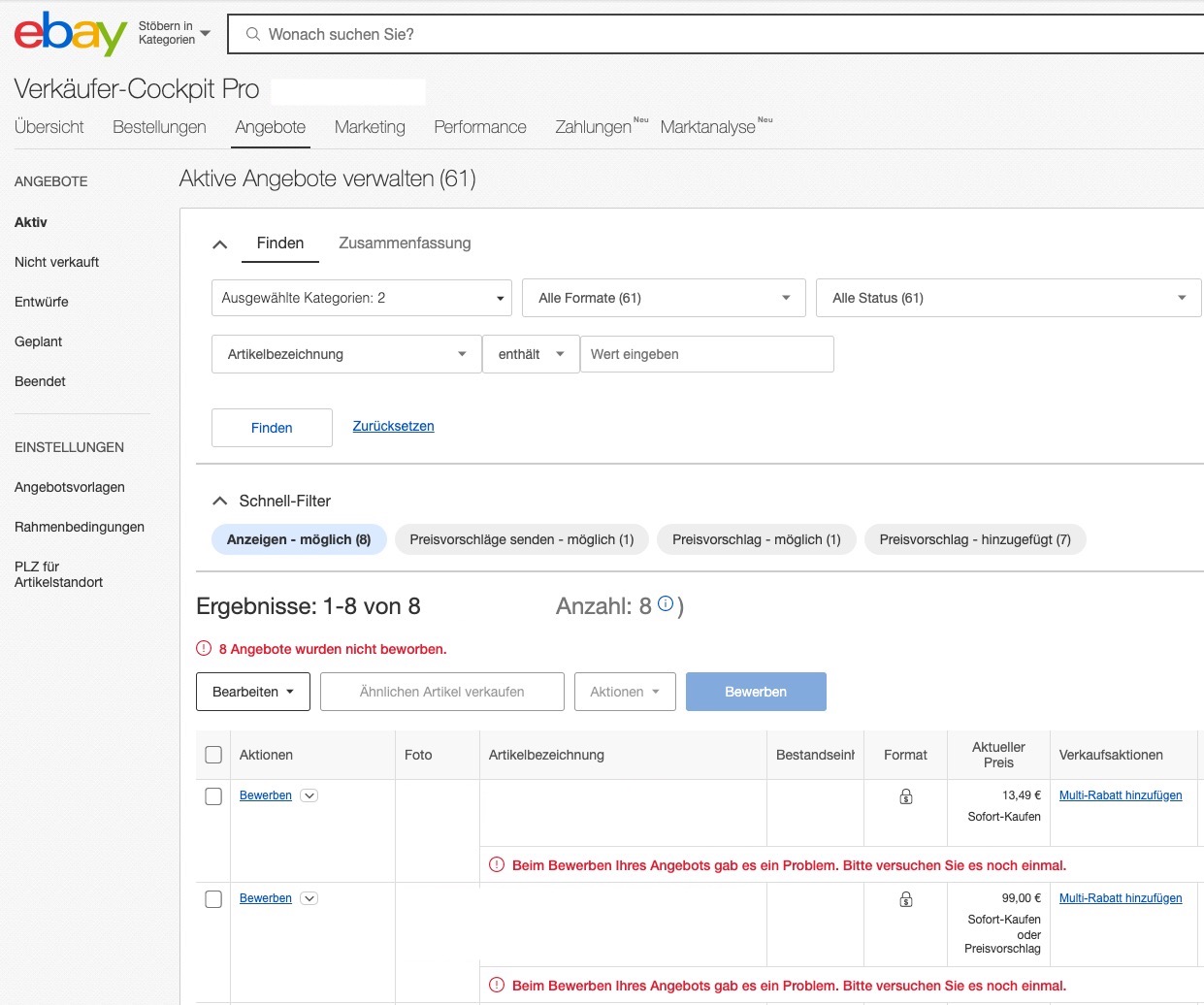The image size is (1204, 1005).
Task: Click the blue Bewerben button
Action: (756, 692)
